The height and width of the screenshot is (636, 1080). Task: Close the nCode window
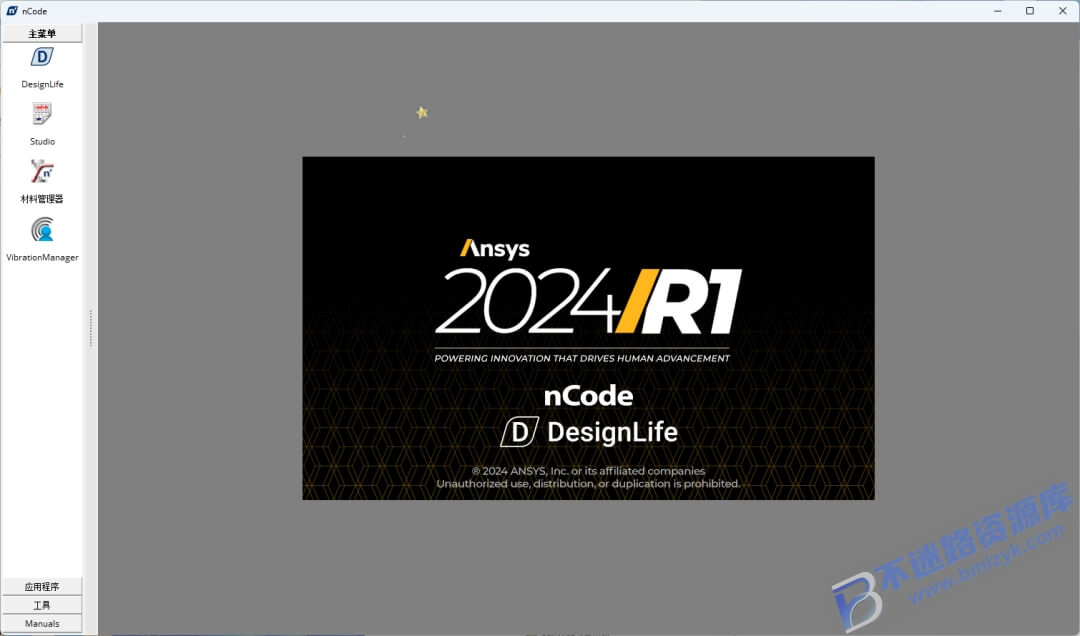pos(1062,11)
